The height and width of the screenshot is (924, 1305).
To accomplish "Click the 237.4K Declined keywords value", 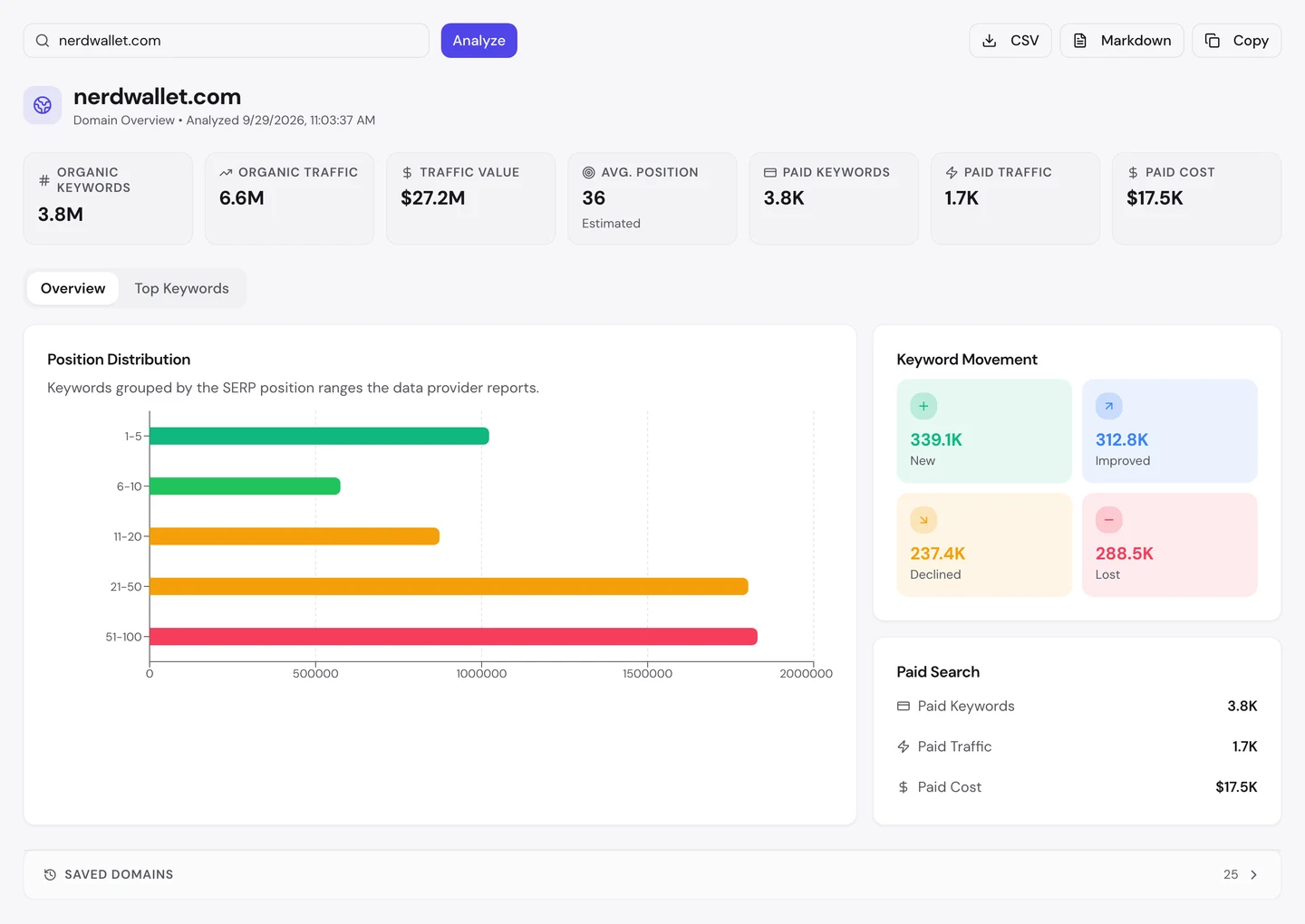I will (938, 553).
